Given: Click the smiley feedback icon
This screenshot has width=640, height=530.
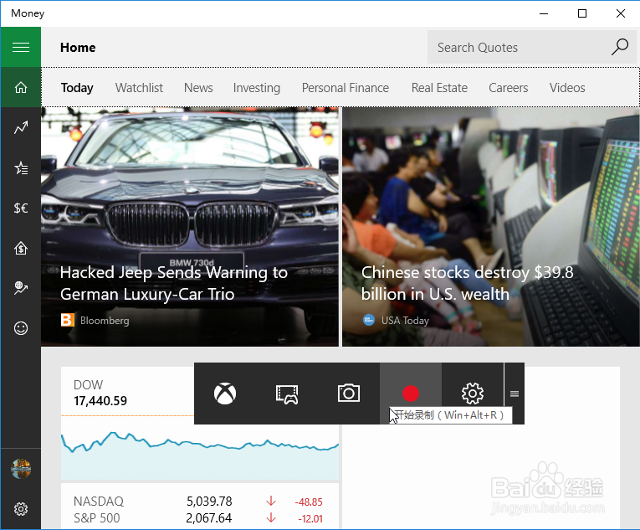Looking at the screenshot, I should [x=21, y=328].
